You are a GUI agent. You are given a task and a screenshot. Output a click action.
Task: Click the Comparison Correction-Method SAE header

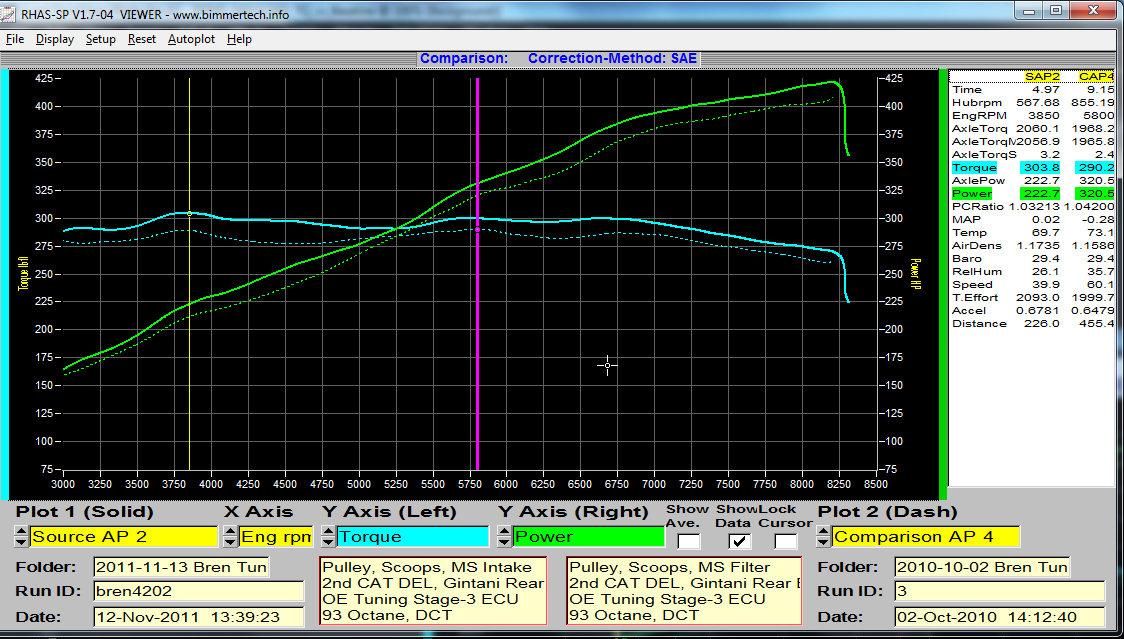click(x=558, y=59)
